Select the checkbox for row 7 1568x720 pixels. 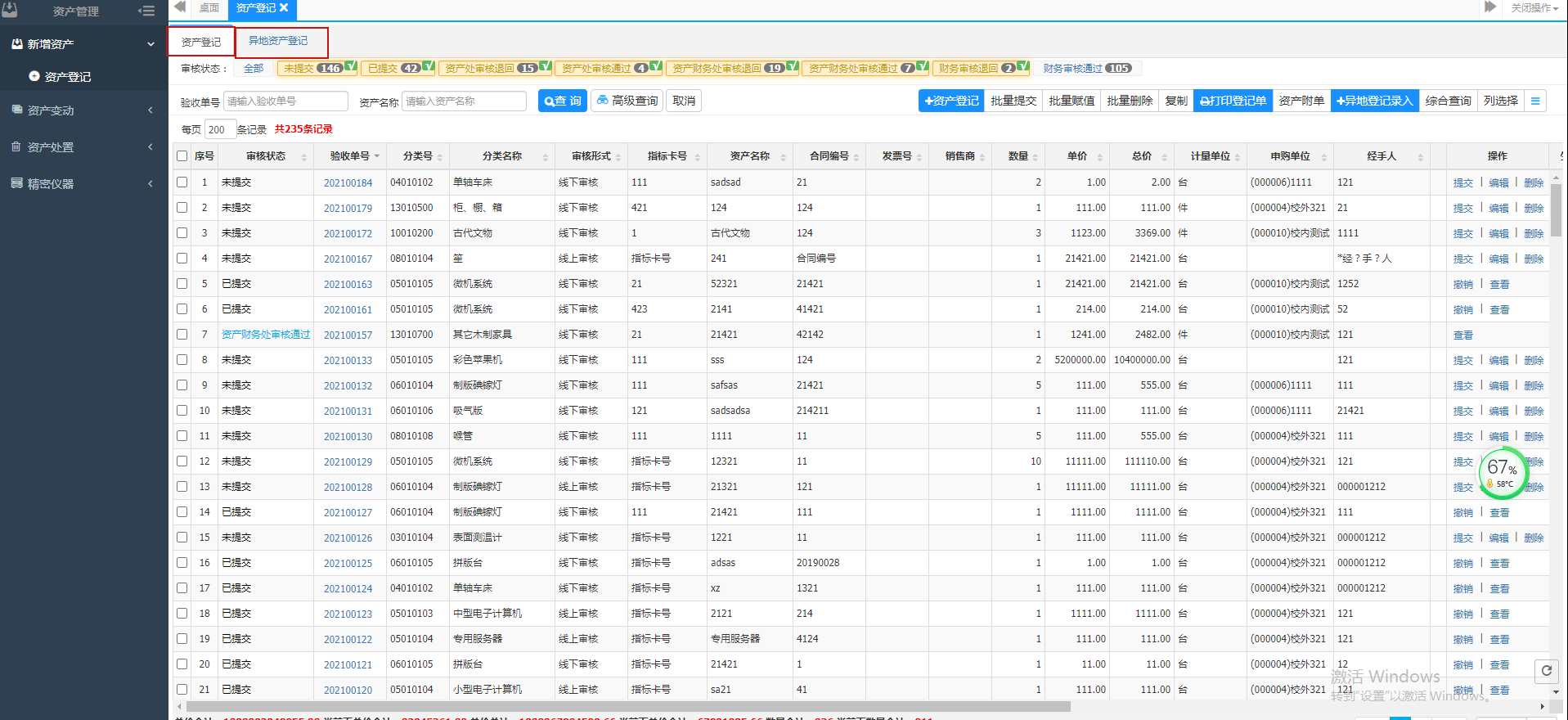tap(182, 335)
